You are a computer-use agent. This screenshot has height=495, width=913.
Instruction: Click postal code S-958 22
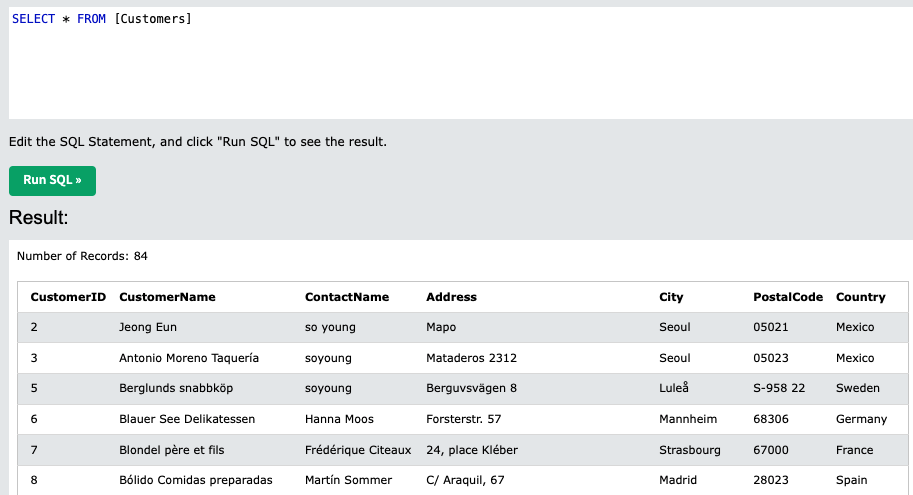779,388
